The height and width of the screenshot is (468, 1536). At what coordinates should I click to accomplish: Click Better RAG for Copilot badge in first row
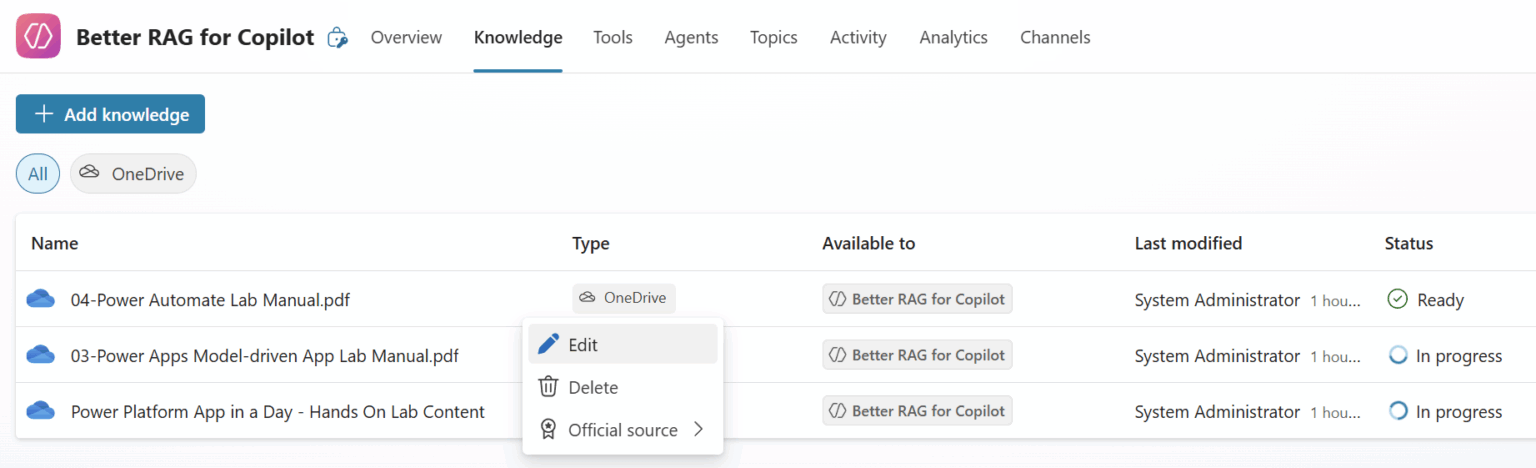(917, 299)
